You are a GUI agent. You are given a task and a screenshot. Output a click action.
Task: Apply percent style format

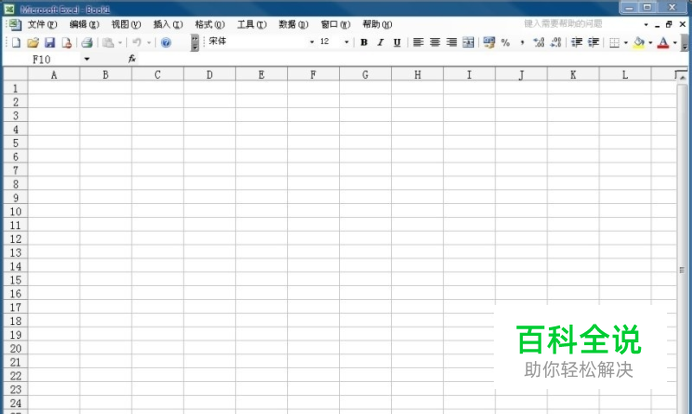(506, 42)
